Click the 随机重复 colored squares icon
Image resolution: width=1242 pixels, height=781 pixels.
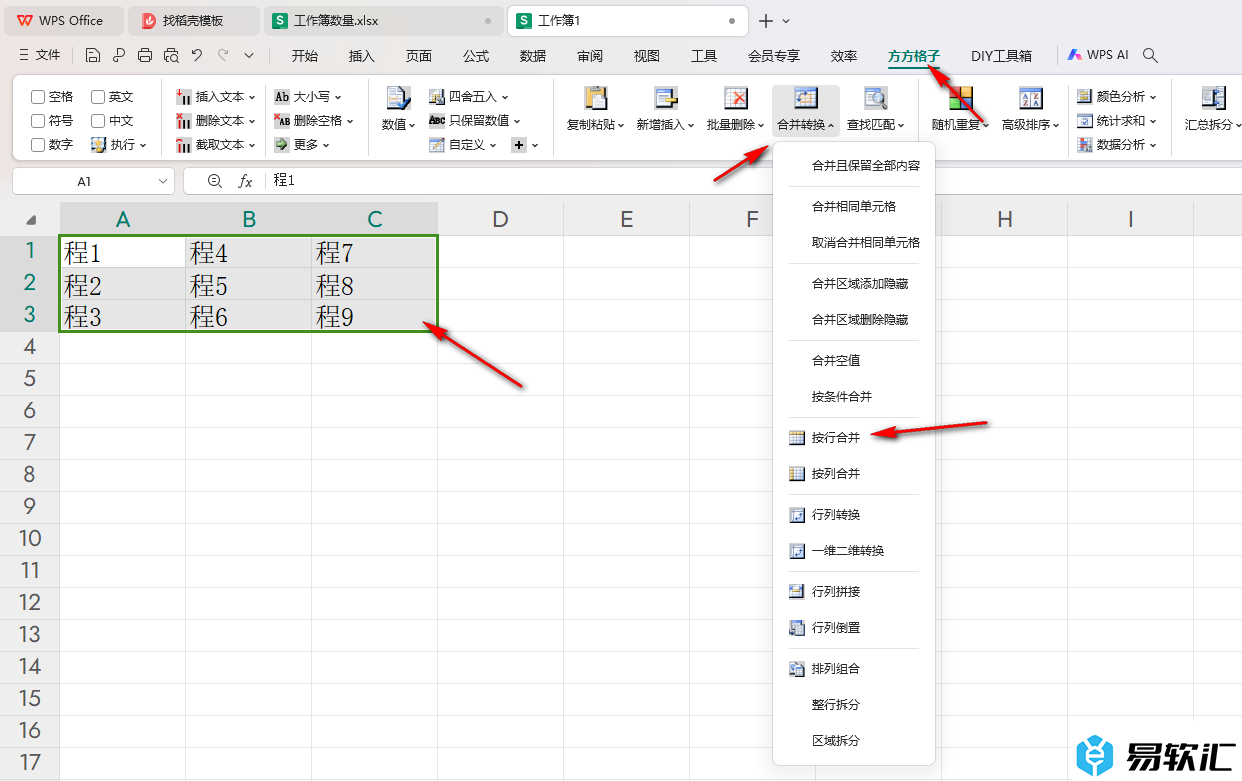point(961,98)
